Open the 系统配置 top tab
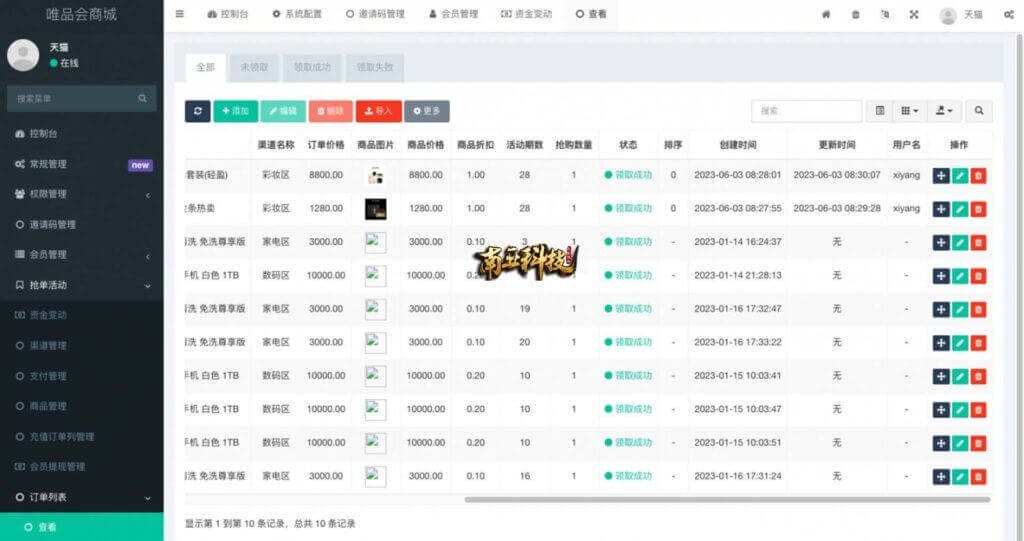The width and height of the screenshot is (1024, 541). [297, 14]
